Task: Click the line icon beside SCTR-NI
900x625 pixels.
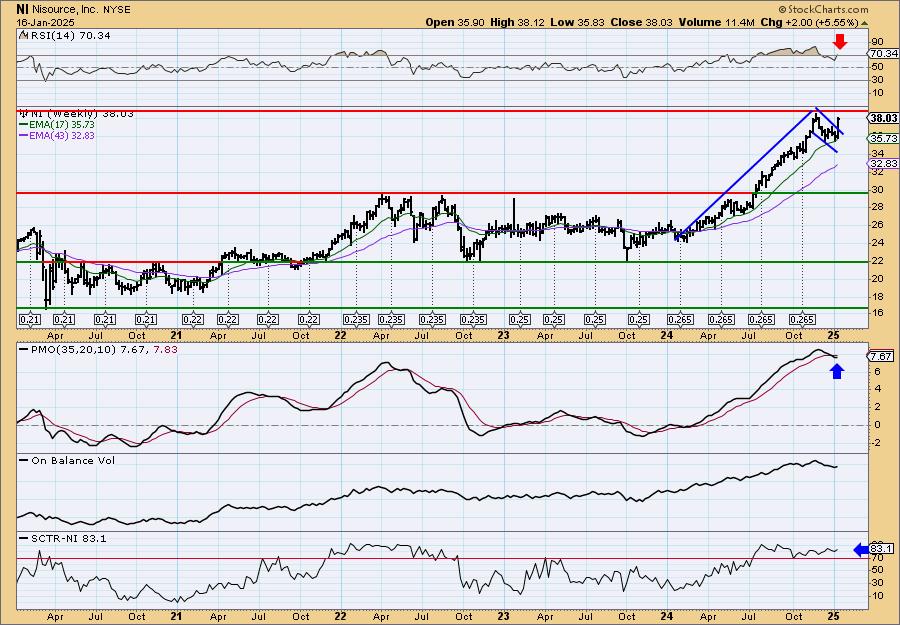Action: (x=24, y=538)
